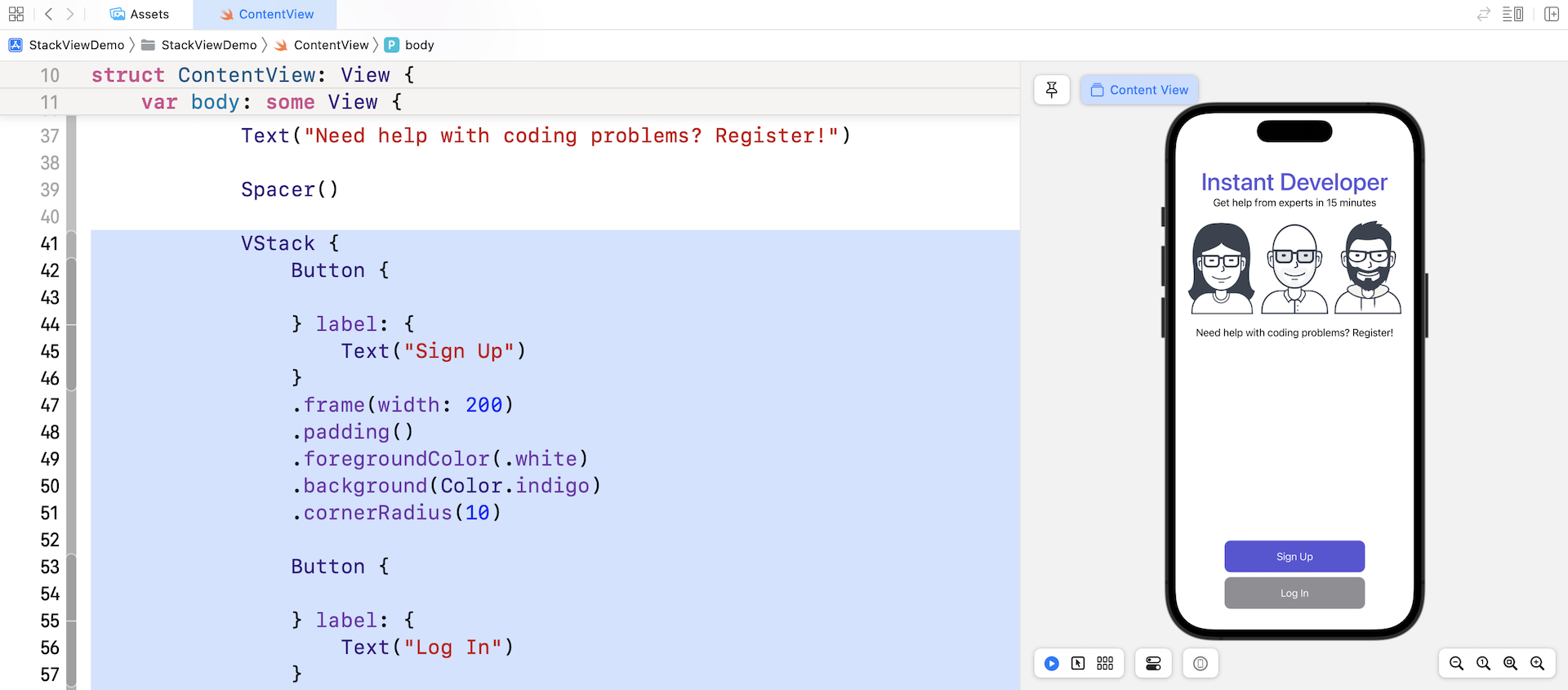Screen dimensions: 1568x690
Task: Open the preview variants grid
Action: 1105,664
